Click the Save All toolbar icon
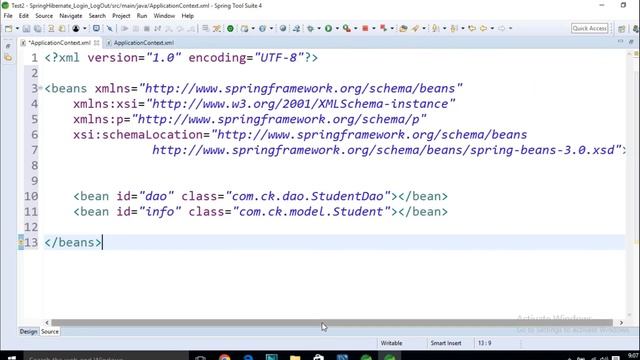 (38, 28)
